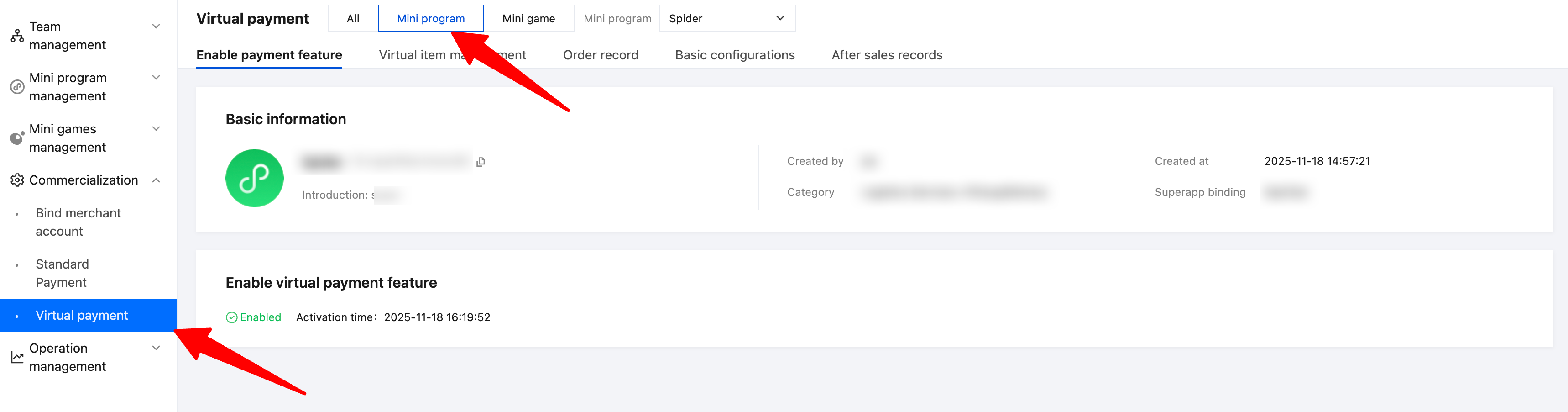The height and width of the screenshot is (412, 1568).
Task: Open Standard Payment in sidebar
Action: 62,273
